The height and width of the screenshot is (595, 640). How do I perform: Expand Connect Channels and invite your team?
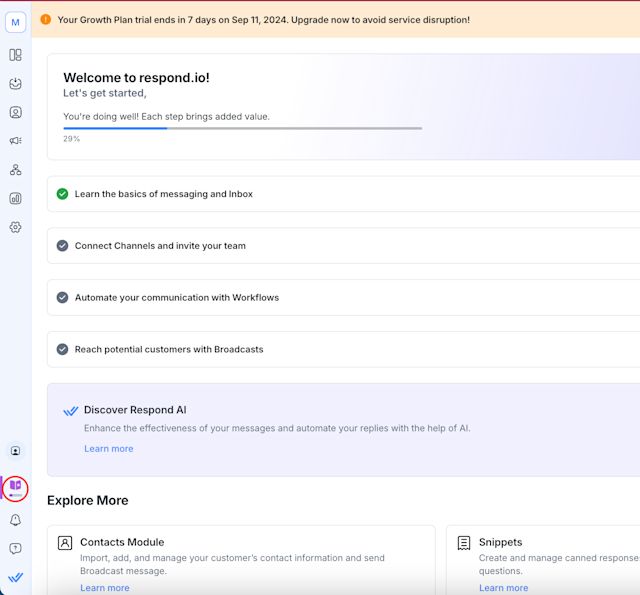(x=343, y=246)
